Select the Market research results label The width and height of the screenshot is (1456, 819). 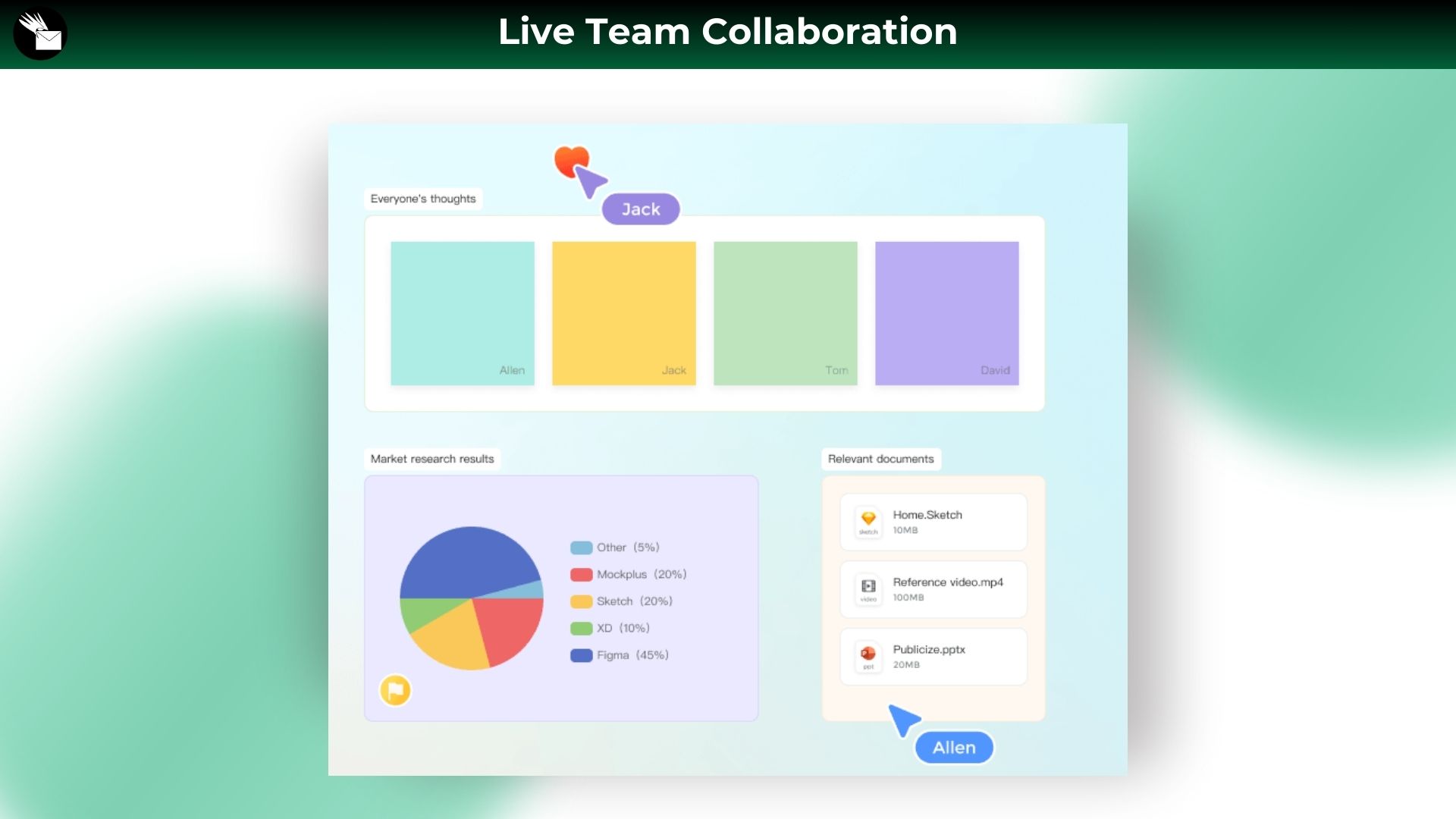tap(432, 459)
